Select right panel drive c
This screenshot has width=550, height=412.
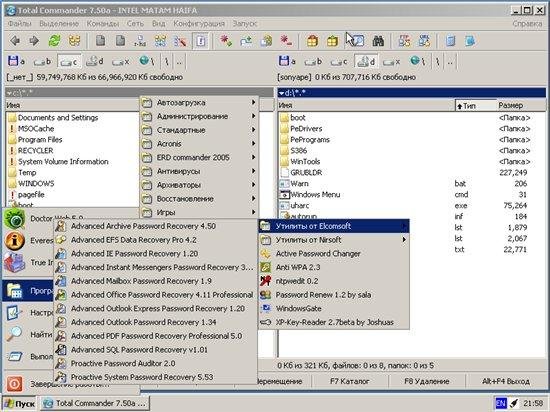(x=338, y=61)
